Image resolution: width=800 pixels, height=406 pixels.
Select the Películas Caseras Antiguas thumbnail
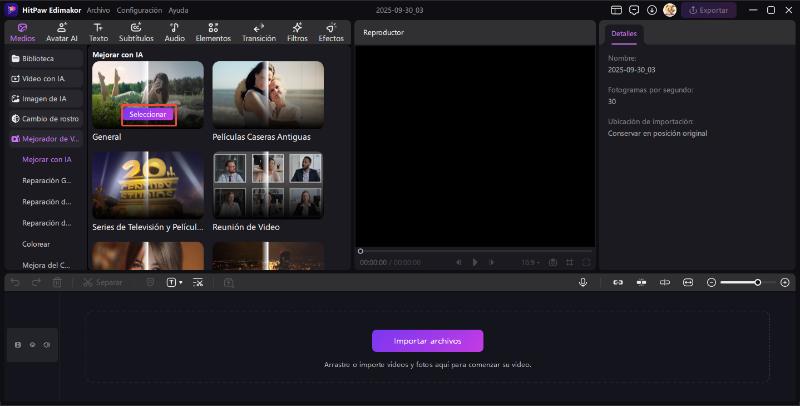(x=268, y=93)
